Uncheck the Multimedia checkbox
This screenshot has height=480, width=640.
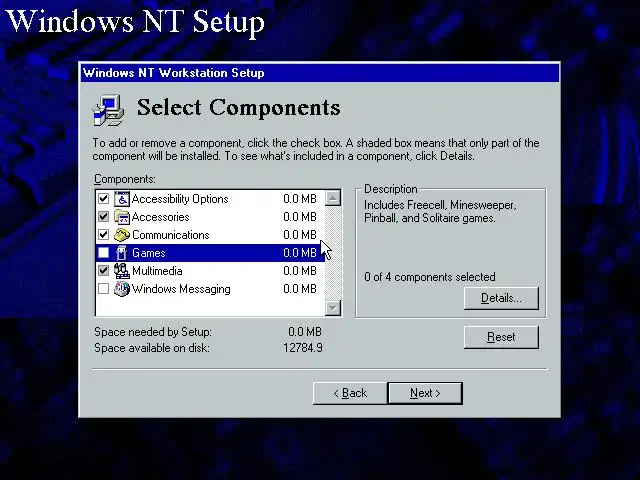(104, 271)
